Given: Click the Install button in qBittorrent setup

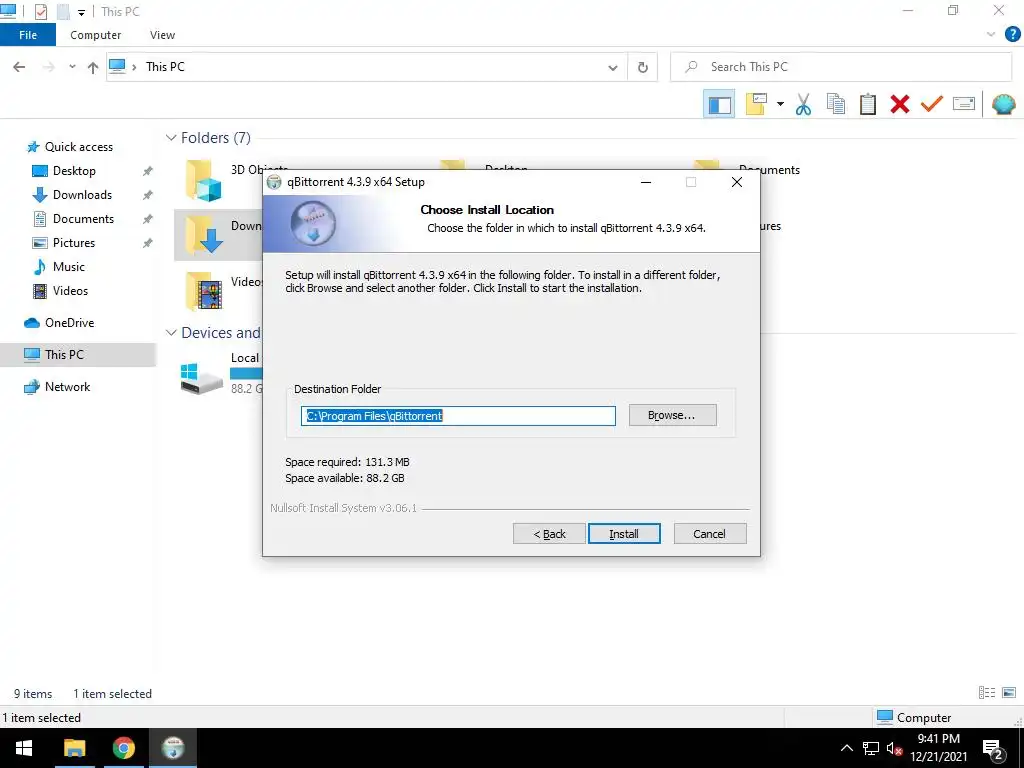Looking at the screenshot, I should (x=624, y=534).
